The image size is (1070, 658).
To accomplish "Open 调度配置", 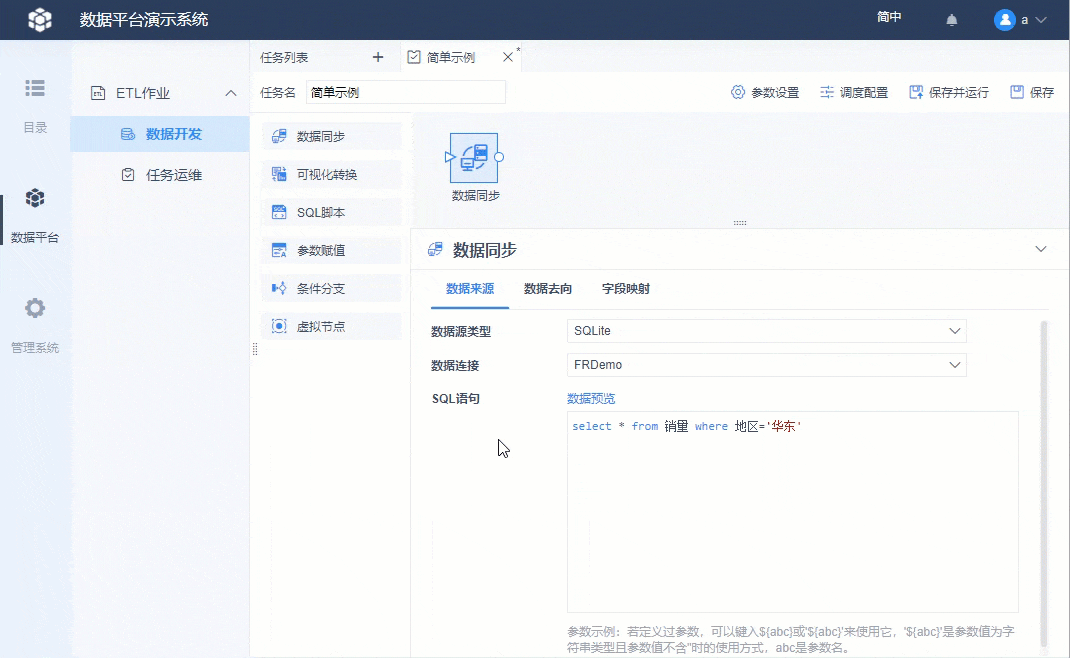I will (x=854, y=92).
